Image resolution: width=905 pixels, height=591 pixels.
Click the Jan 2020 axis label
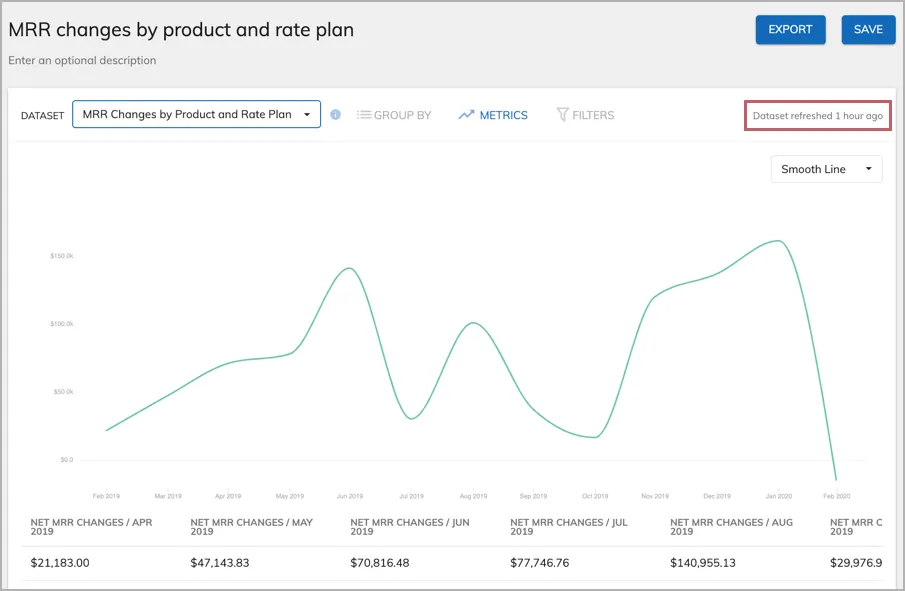pyautogui.click(x=779, y=496)
